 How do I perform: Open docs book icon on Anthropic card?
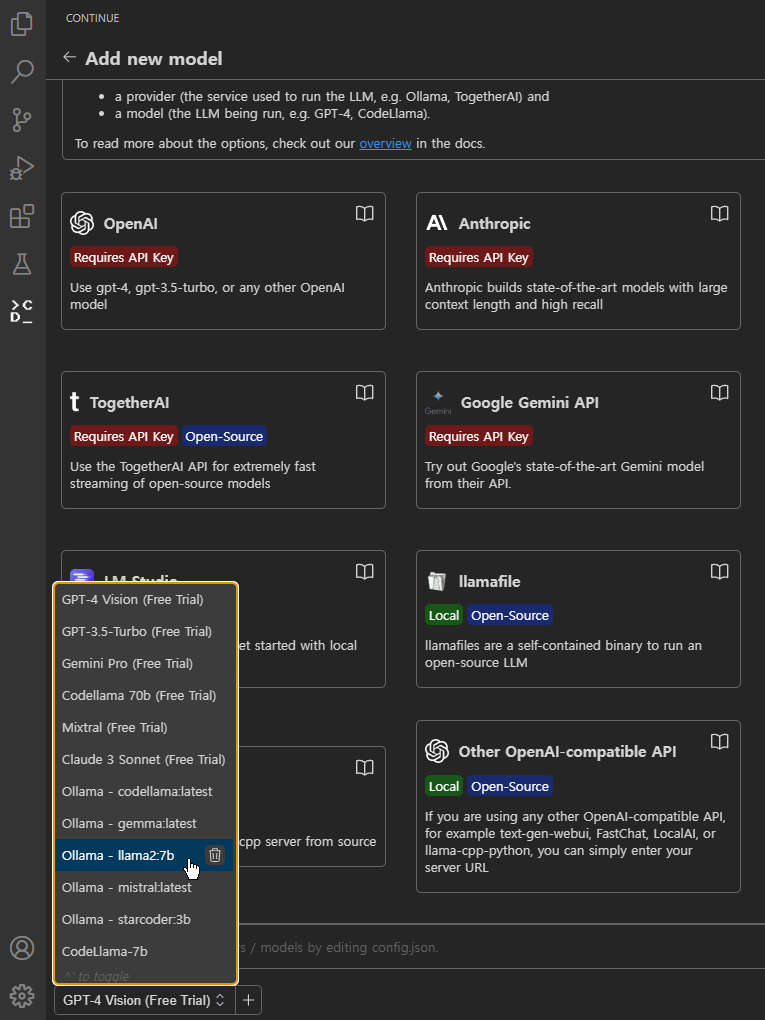coord(719,213)
